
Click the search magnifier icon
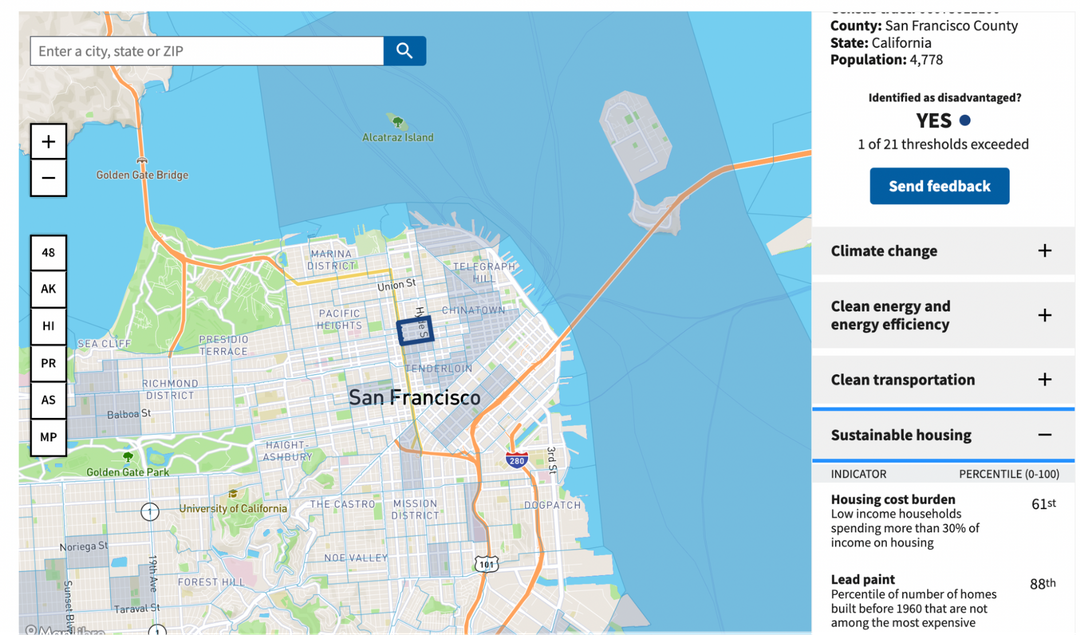[x=404, y=50]
